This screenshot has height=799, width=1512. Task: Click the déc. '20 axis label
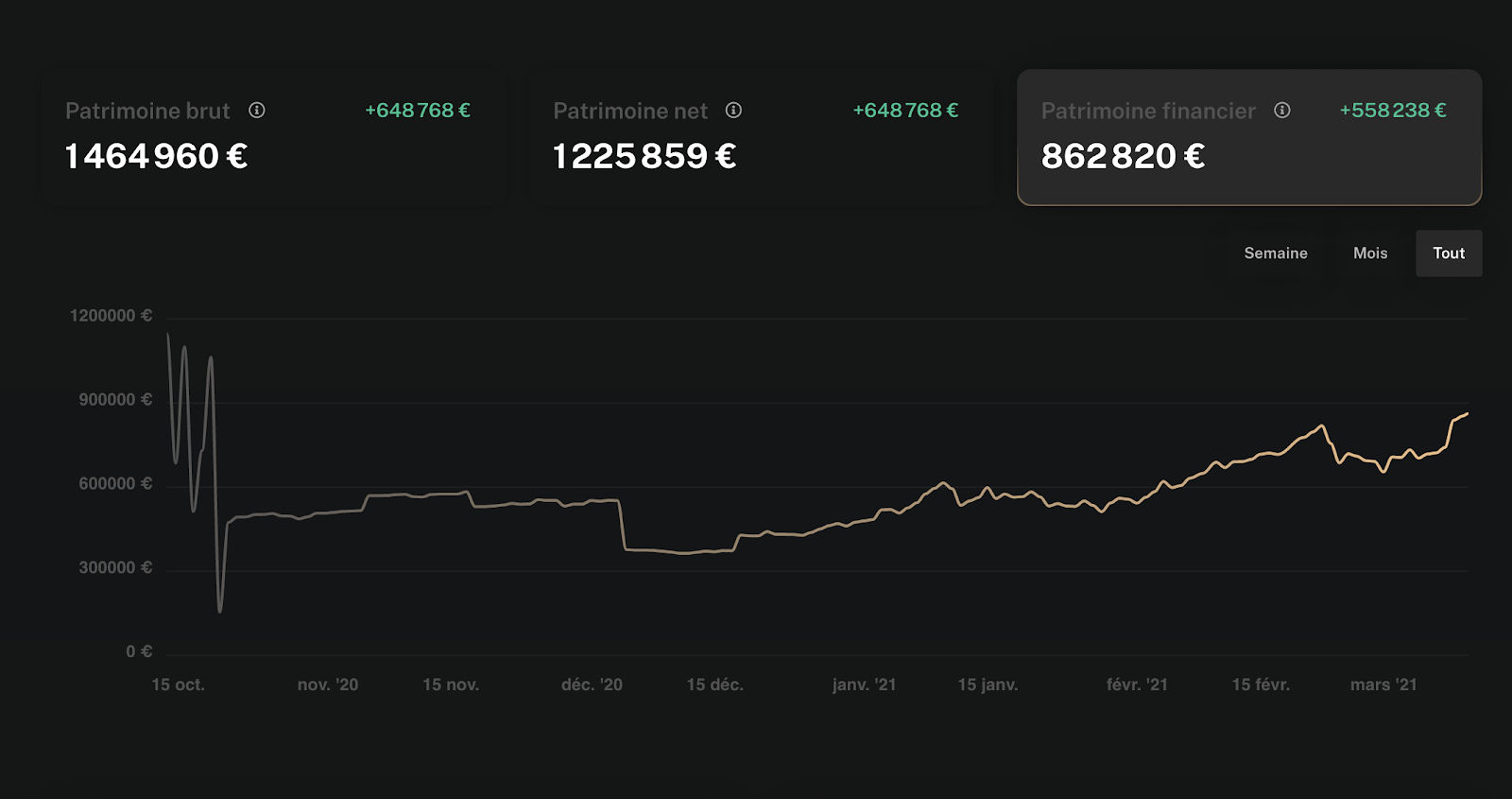coord(592,685)
